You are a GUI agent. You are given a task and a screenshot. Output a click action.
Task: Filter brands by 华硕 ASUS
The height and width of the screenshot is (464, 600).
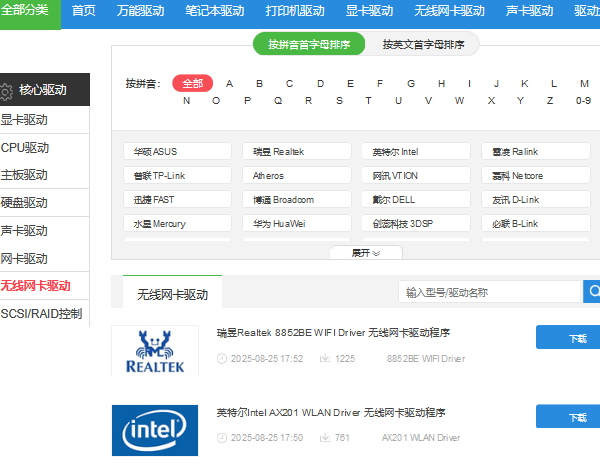(x=182, y=152)
